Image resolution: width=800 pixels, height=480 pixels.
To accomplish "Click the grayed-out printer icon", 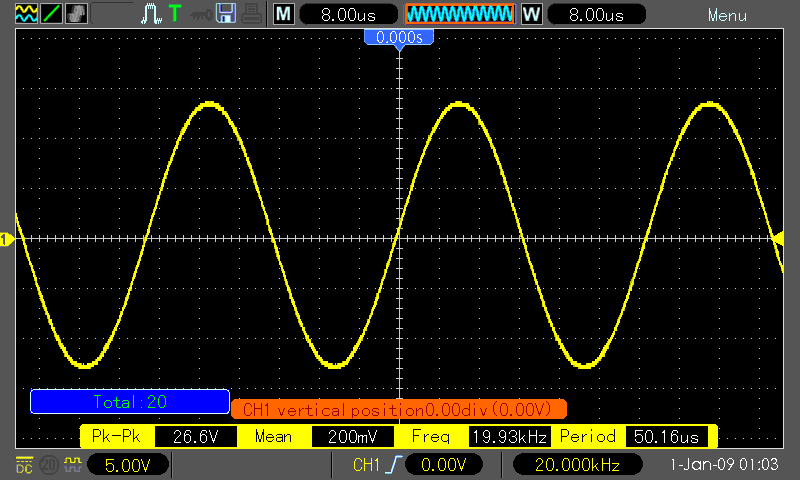I will (x=251, y=14).
